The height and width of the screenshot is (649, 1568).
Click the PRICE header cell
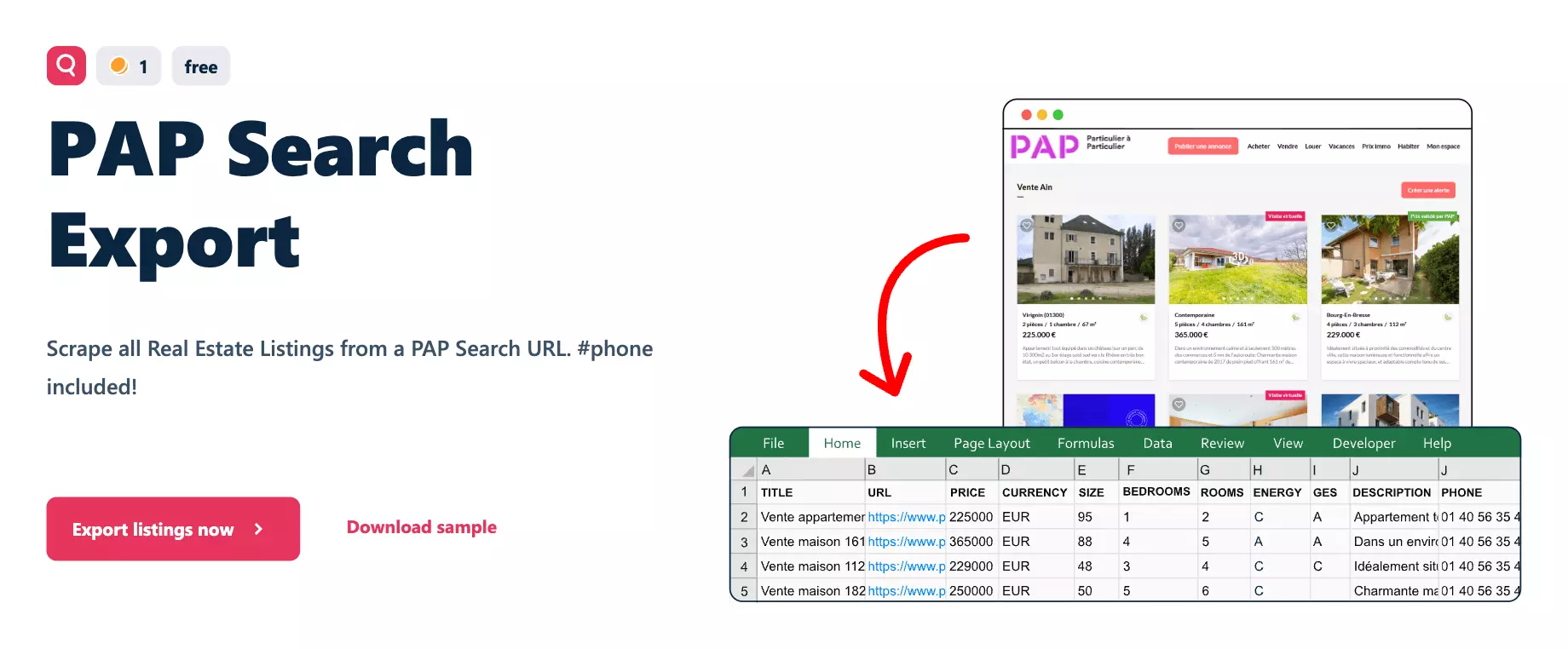[x=971, y=492]
